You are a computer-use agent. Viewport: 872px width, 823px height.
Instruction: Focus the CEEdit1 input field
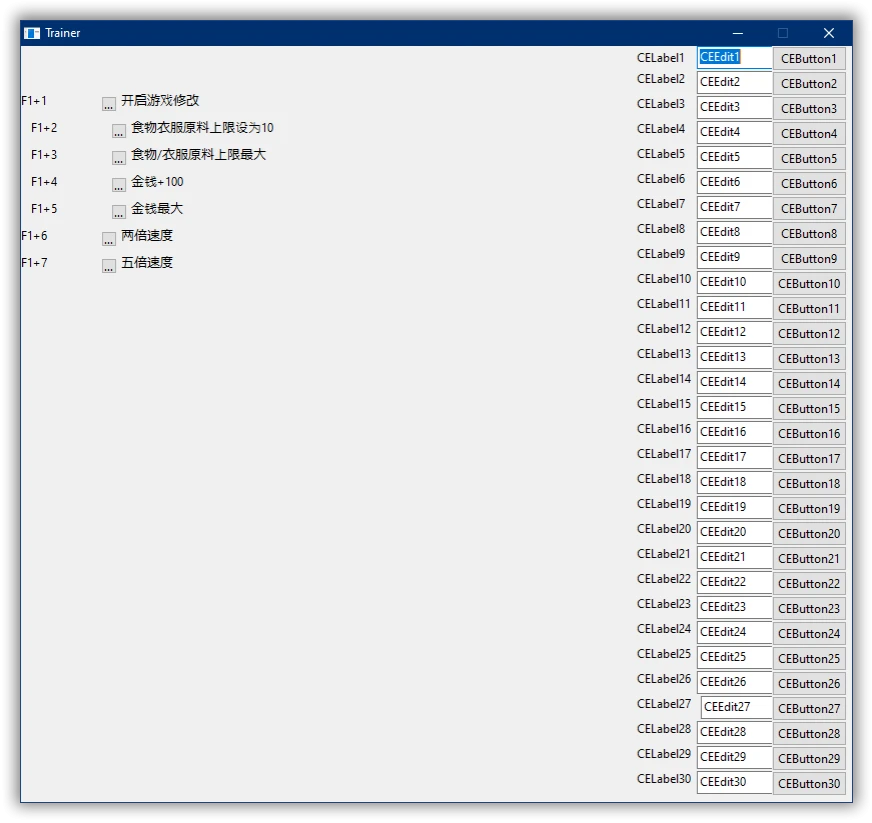coord(734,58)
